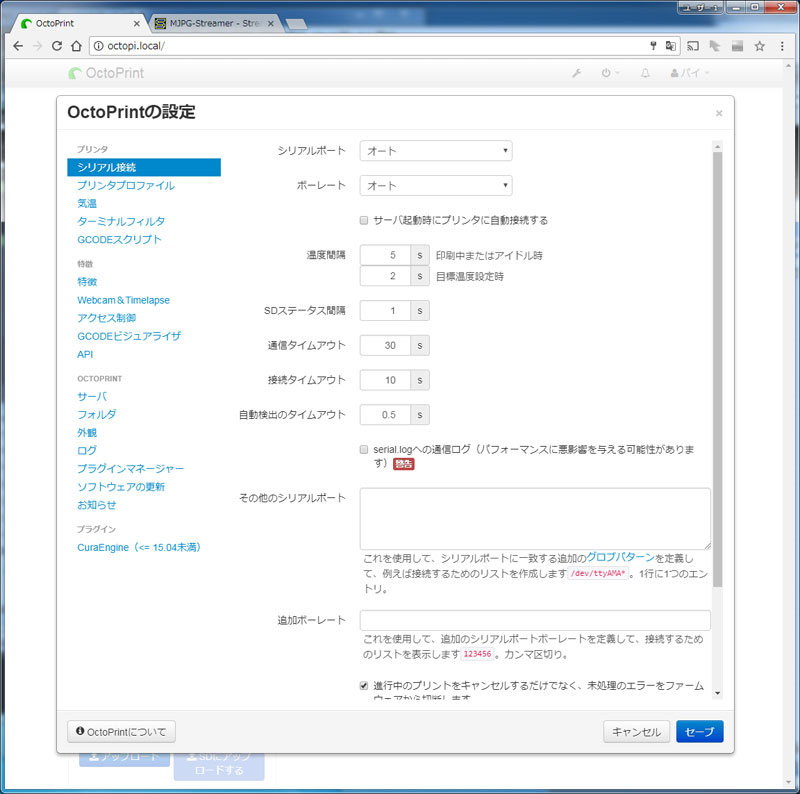The image size is (800, 794).
Task: Open プラグインマネージャー settings
Action: [131, 468]
